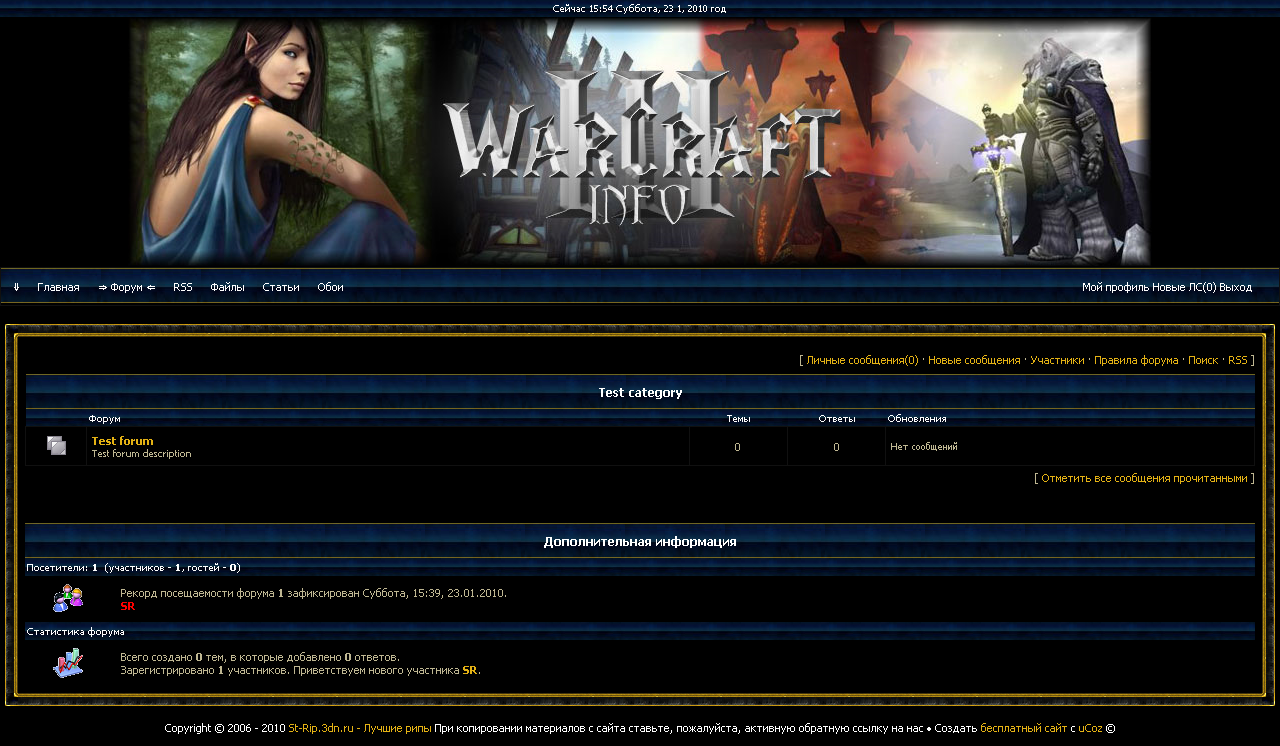Click the Сейчас 15:54 date text
The width and height of the screenshot is (1280, 746).
pos(639,9)
